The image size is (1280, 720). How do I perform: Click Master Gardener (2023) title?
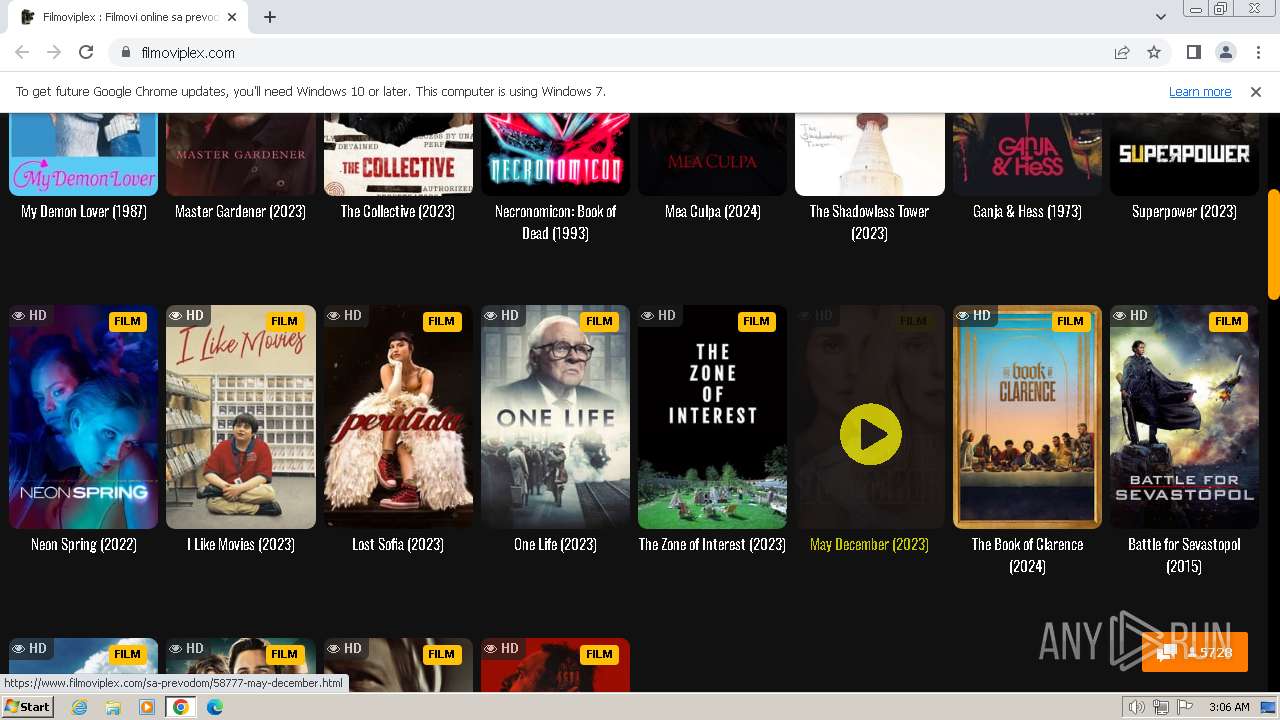pyautogui.click(x=240, y=211)
